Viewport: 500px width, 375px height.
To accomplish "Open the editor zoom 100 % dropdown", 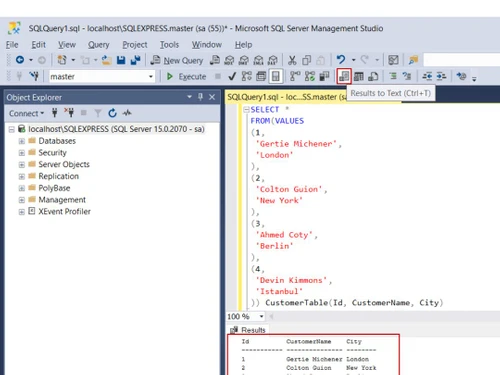I will coord(262,316).
